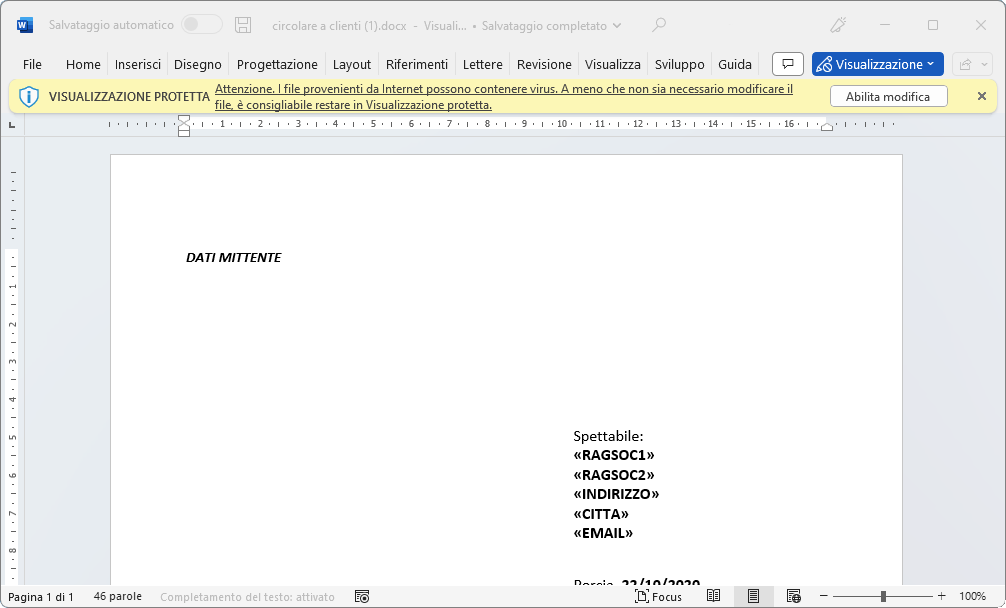Click the macro recording icon in status bar
This screenshot has width=1006, height=608.
point(362,596)
